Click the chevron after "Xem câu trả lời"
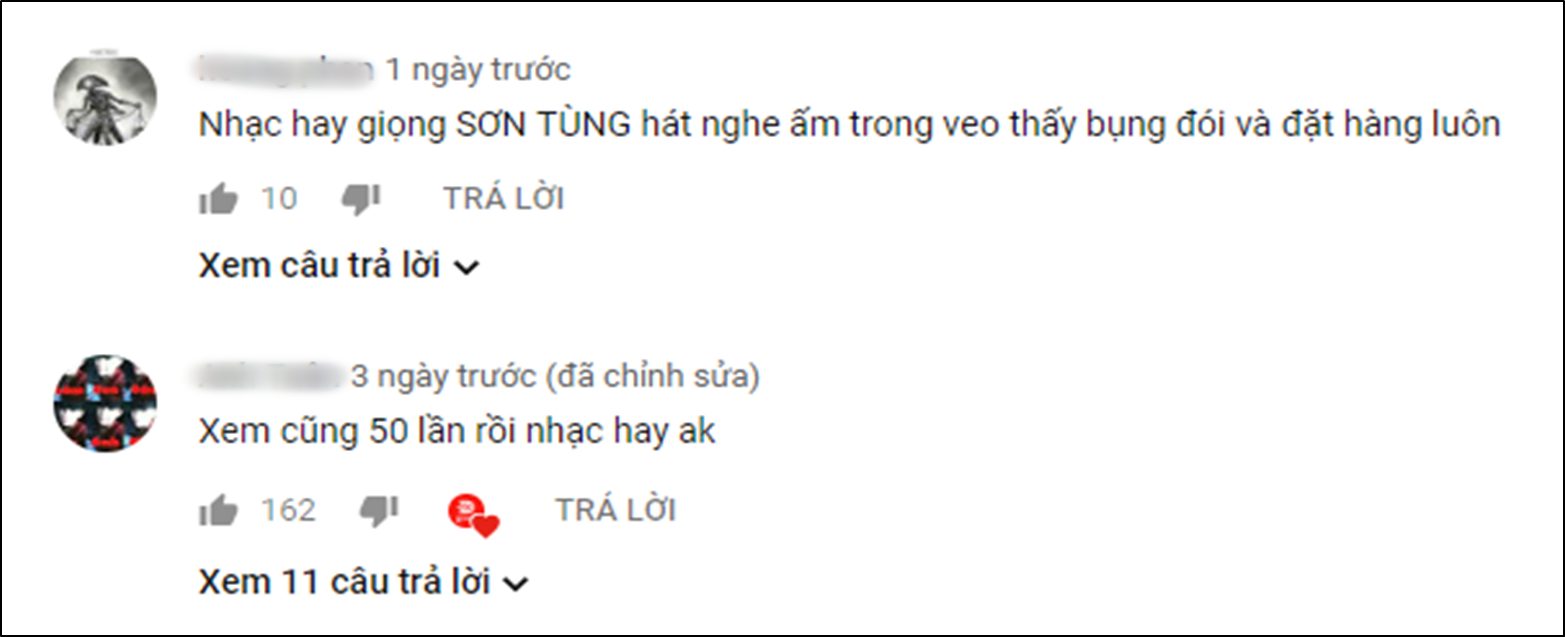The image size is (1565, 637). tap(466, 268)
